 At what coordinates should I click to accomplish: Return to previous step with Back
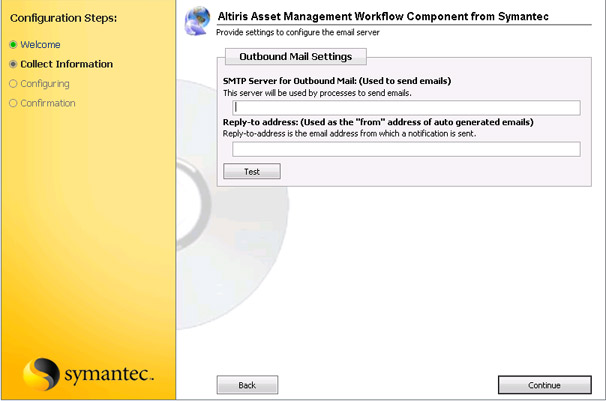(247, 385)
